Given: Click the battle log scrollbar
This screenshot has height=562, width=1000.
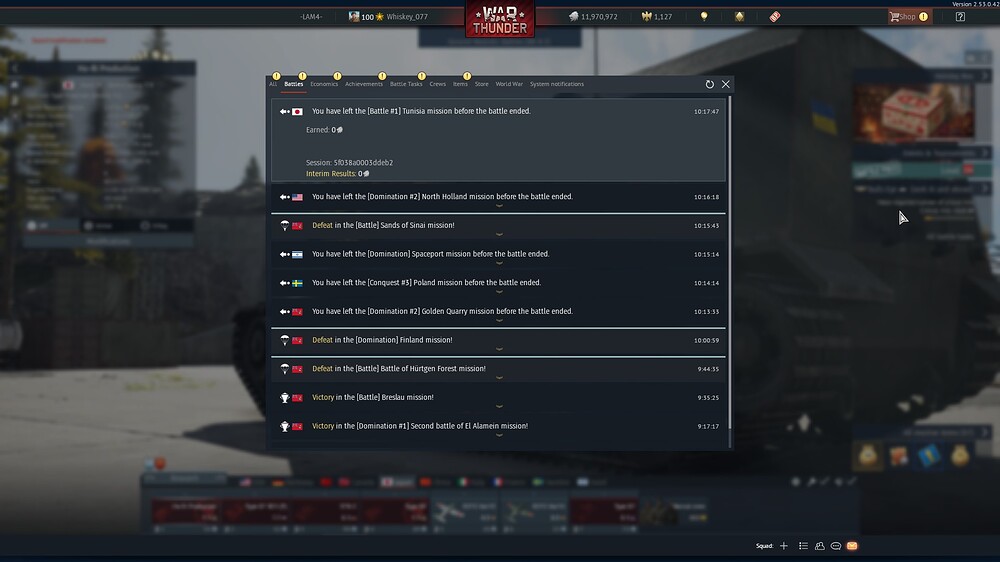Looking at the screenshot, I should pyautogui.click(x=730, y=263).
